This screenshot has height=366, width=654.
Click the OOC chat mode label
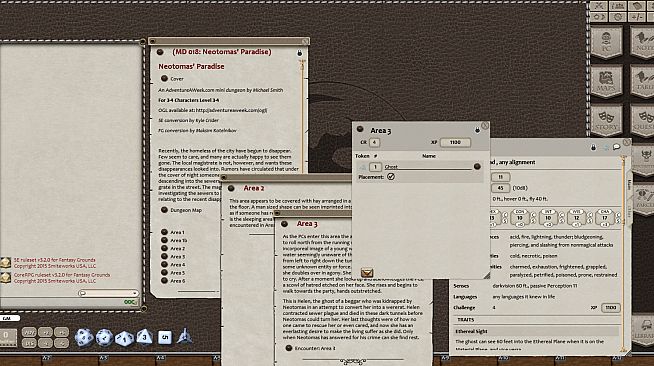[x=130, y=302]
